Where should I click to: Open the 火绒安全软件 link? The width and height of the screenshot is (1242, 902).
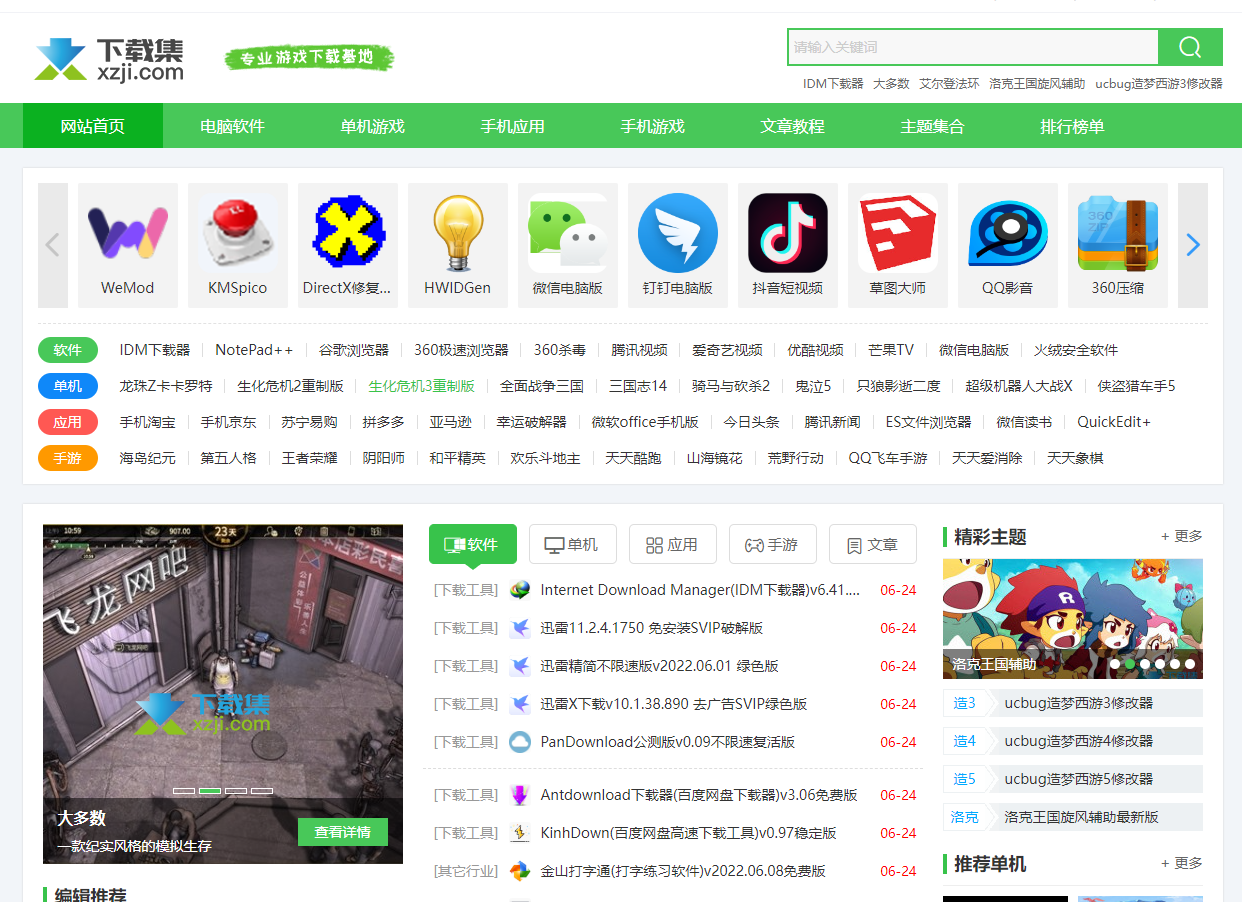pyautogui.click(x=1076, y=350)
